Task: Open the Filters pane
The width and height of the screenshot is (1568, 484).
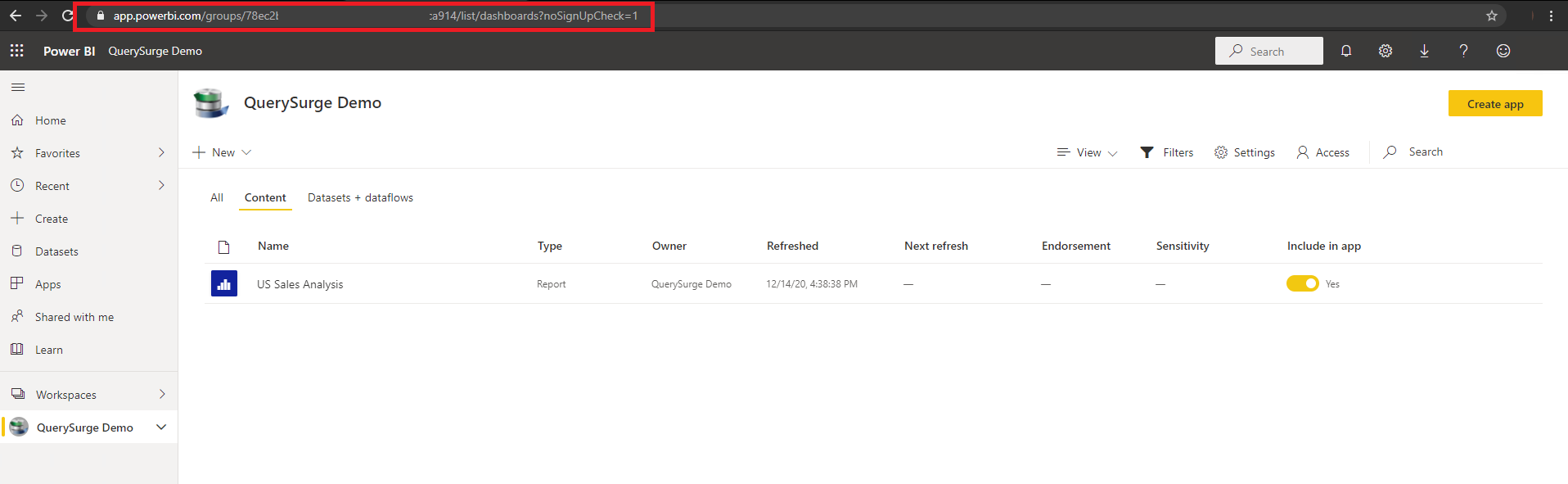Action: (x=1167, y=152)
